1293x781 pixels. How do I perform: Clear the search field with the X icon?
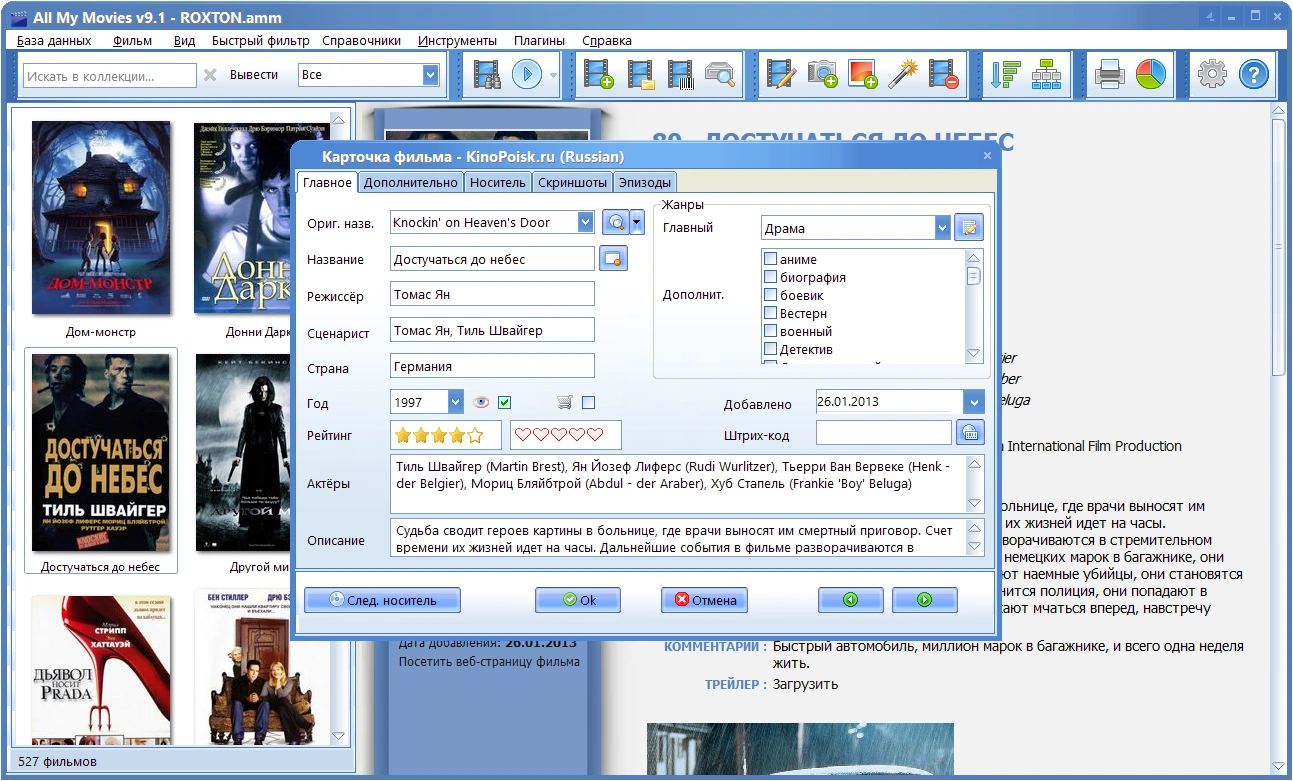[210, 75]
